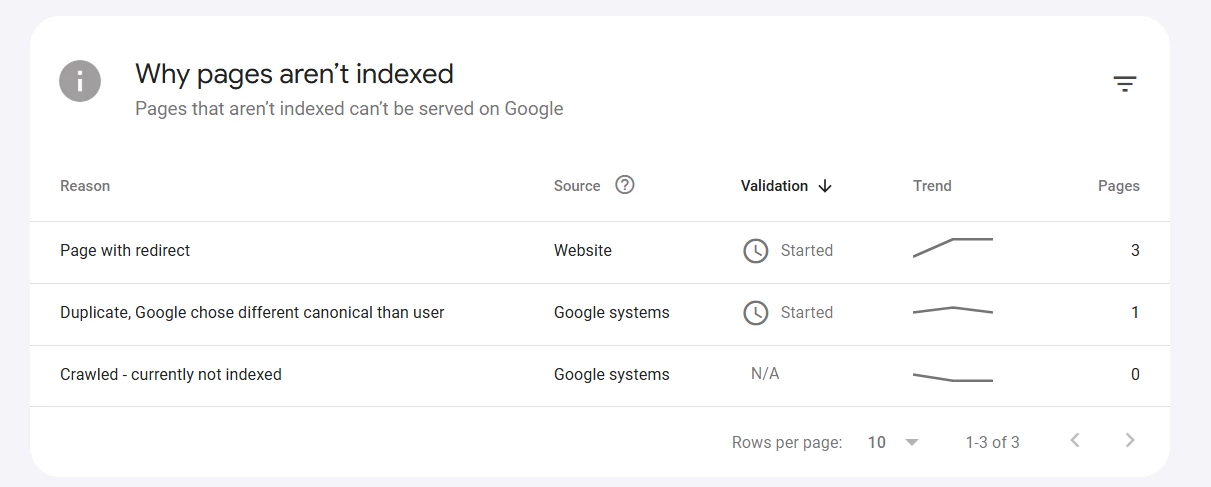Open the Rows per page dropdown

(892, 442)
